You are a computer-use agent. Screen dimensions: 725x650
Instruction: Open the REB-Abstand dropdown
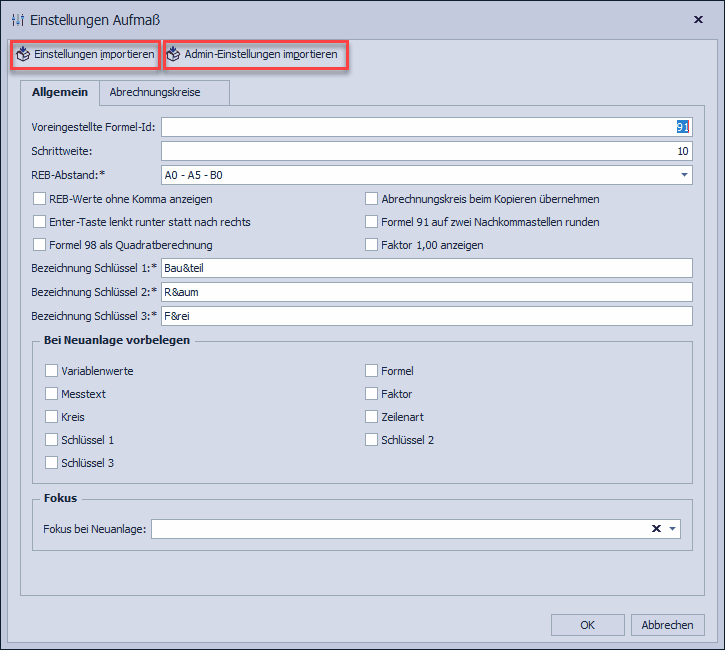click(684, 175)
